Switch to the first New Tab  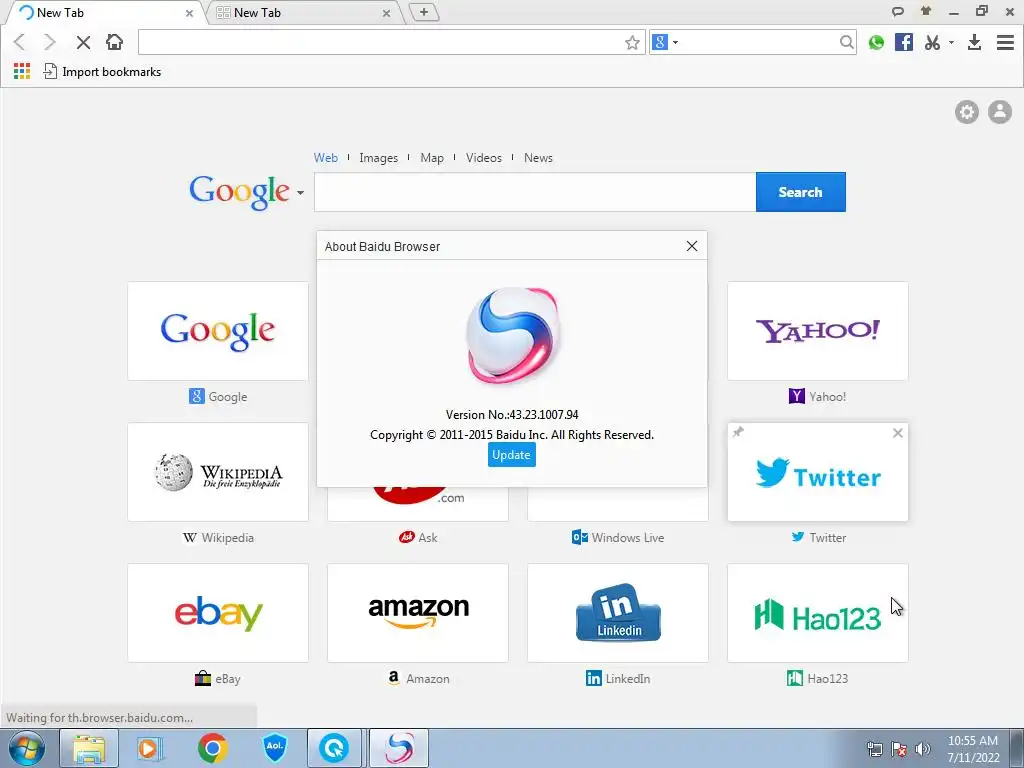[104, 12]
